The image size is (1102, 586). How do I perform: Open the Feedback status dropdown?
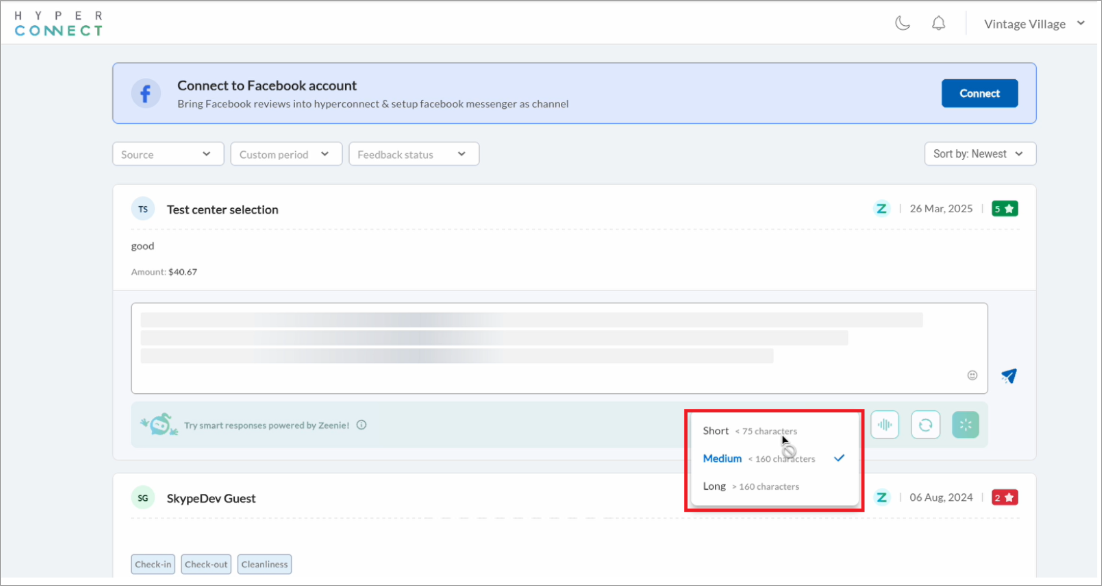click(x=414, y=154)
